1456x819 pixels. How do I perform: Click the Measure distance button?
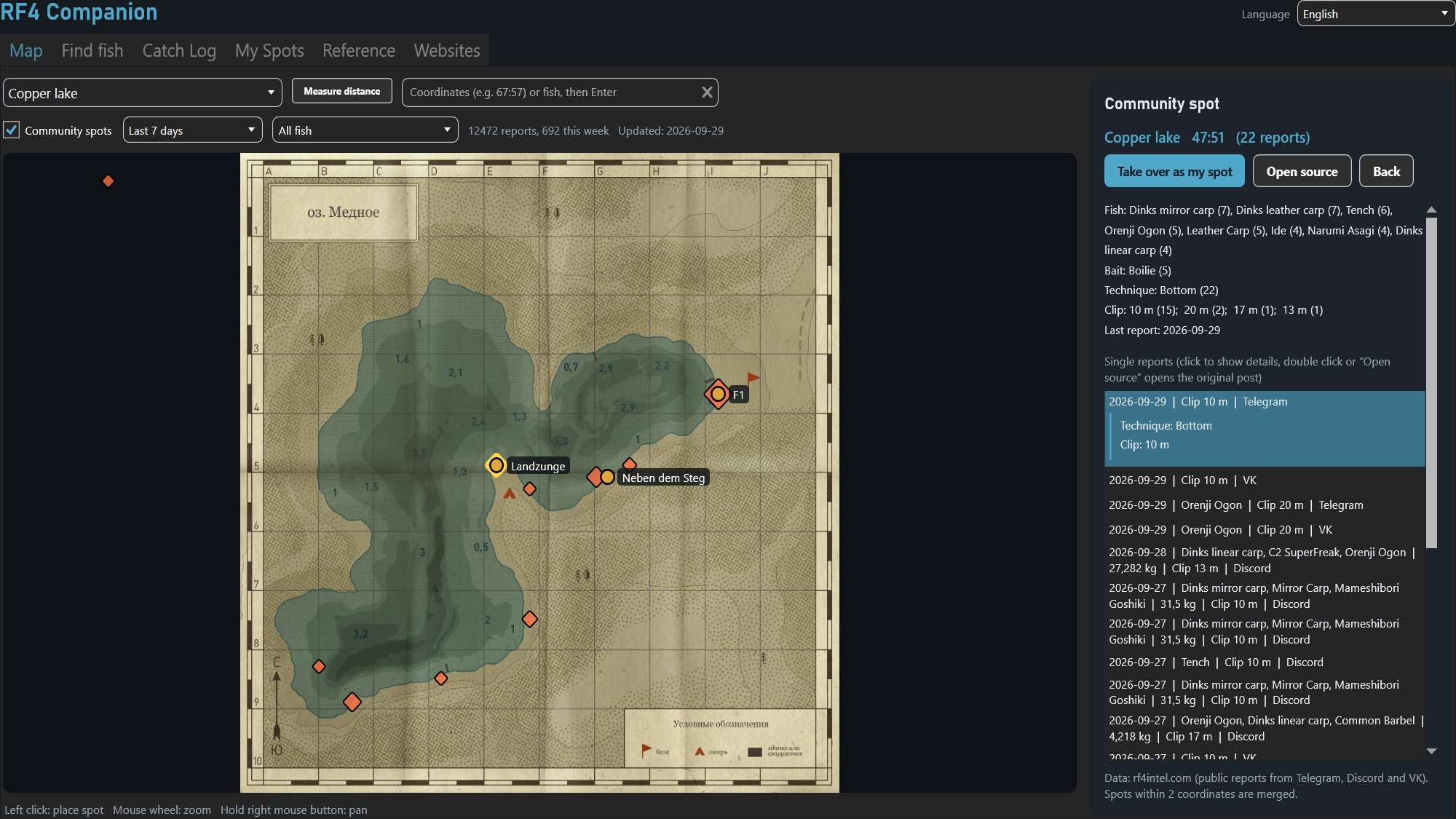point(342,91)
